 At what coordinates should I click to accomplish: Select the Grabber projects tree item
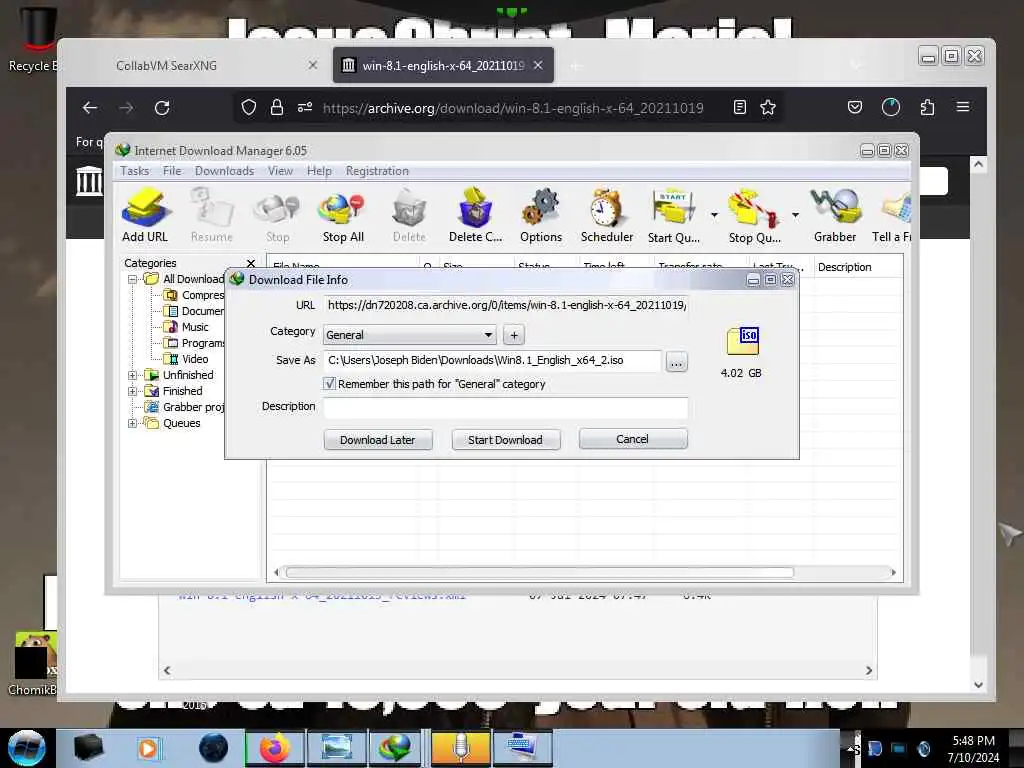[184, 408]
